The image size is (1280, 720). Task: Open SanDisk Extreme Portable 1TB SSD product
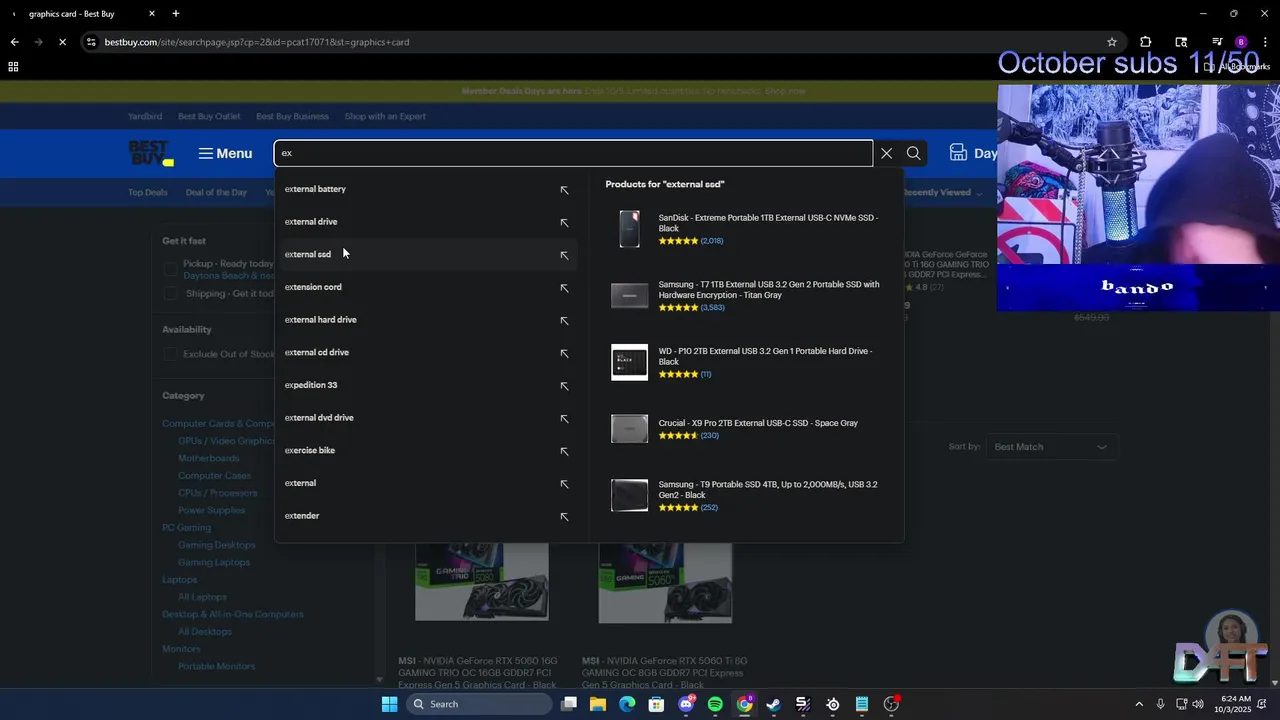click(x=768, y=223)
